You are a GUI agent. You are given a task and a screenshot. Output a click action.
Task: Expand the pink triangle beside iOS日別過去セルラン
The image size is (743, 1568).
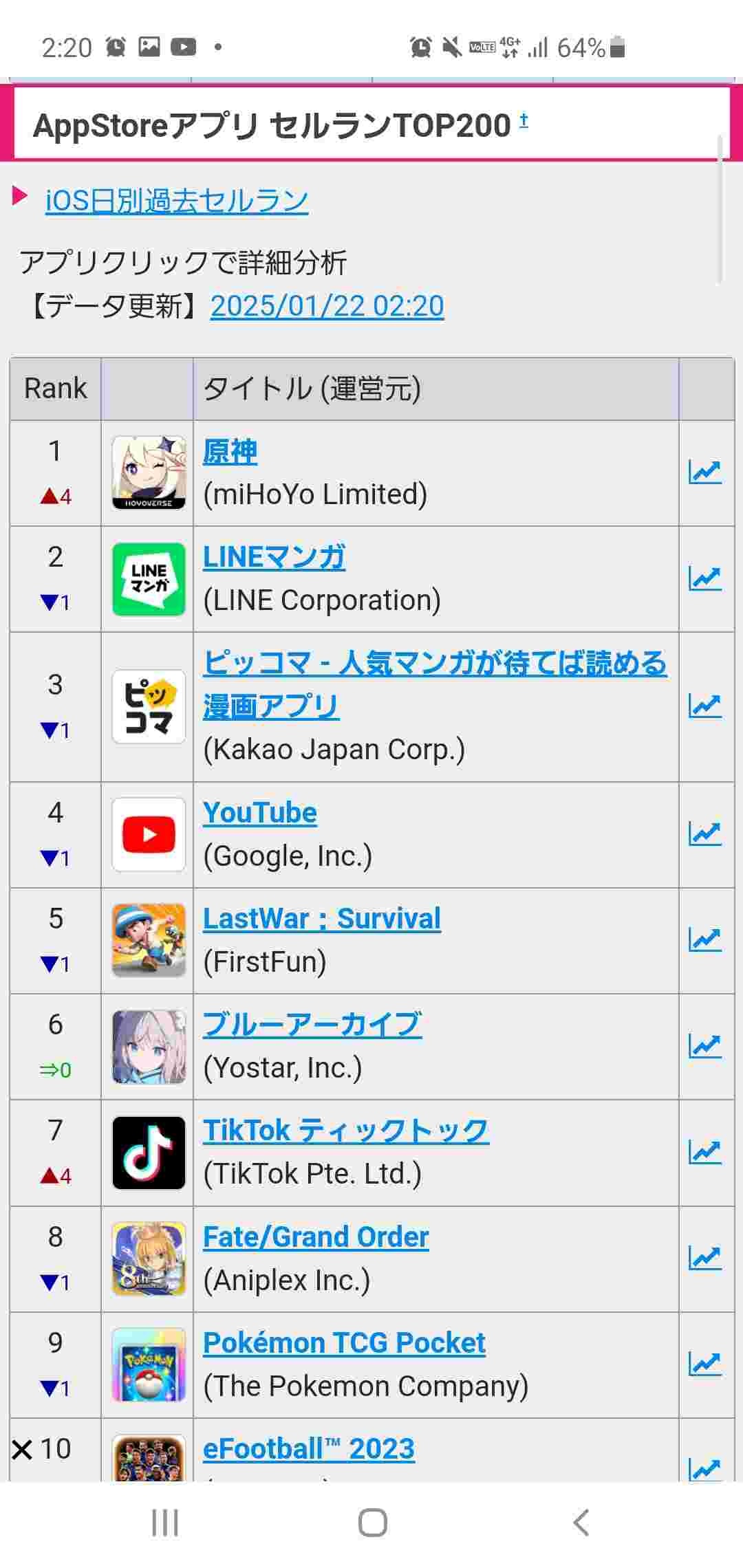tap(19, 196)
